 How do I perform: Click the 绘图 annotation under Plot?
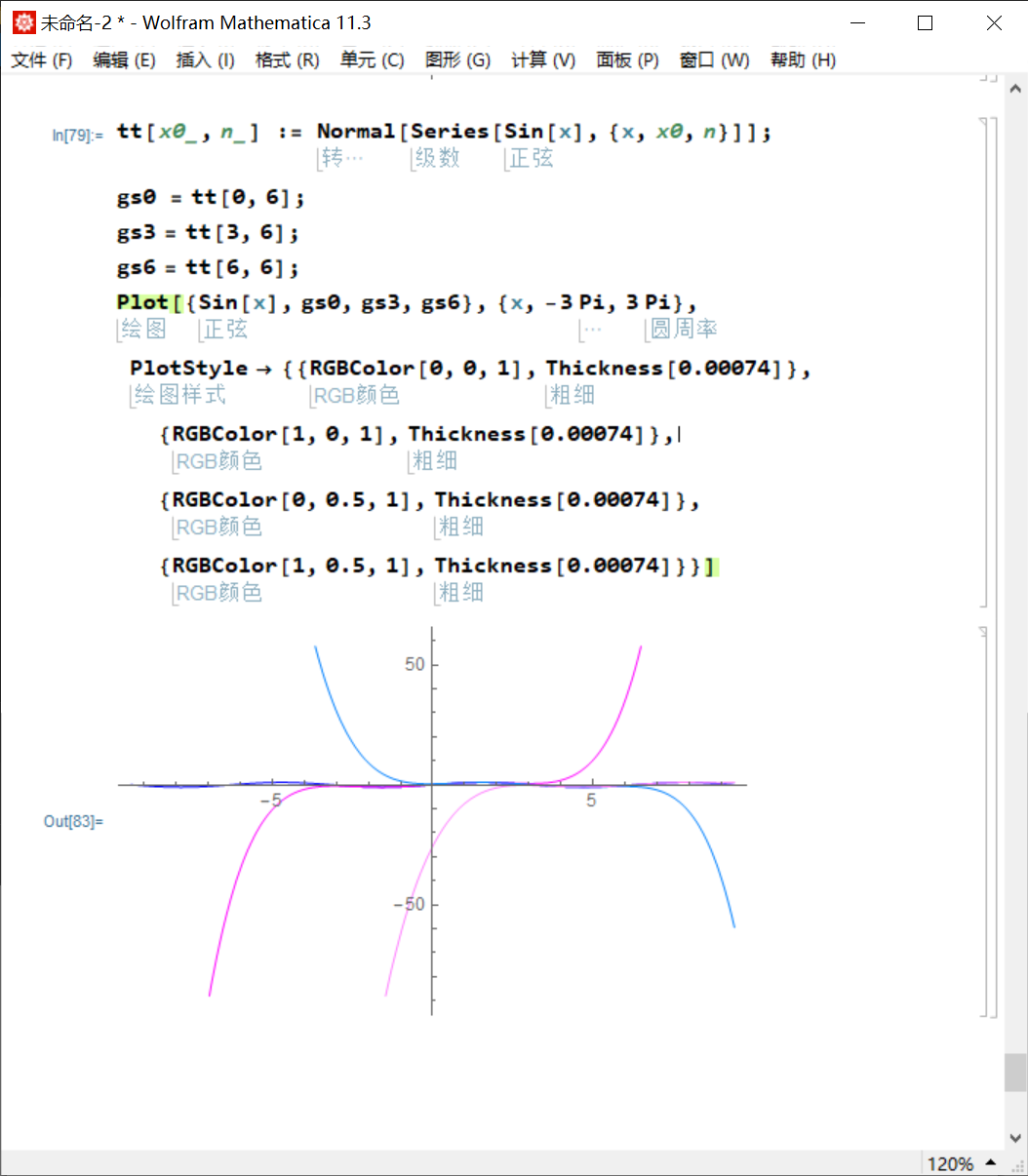(x=143, y=330)
